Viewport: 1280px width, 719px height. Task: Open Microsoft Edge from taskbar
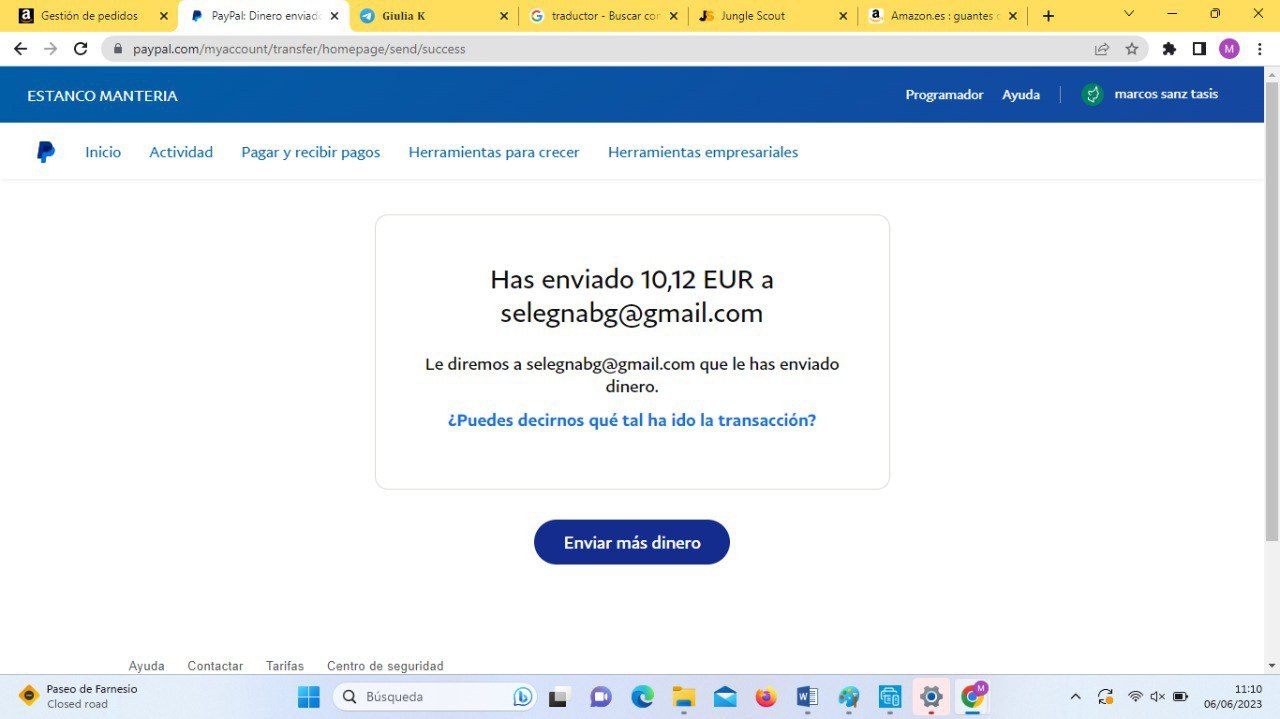pyautogui.click(x=642, y=697)
